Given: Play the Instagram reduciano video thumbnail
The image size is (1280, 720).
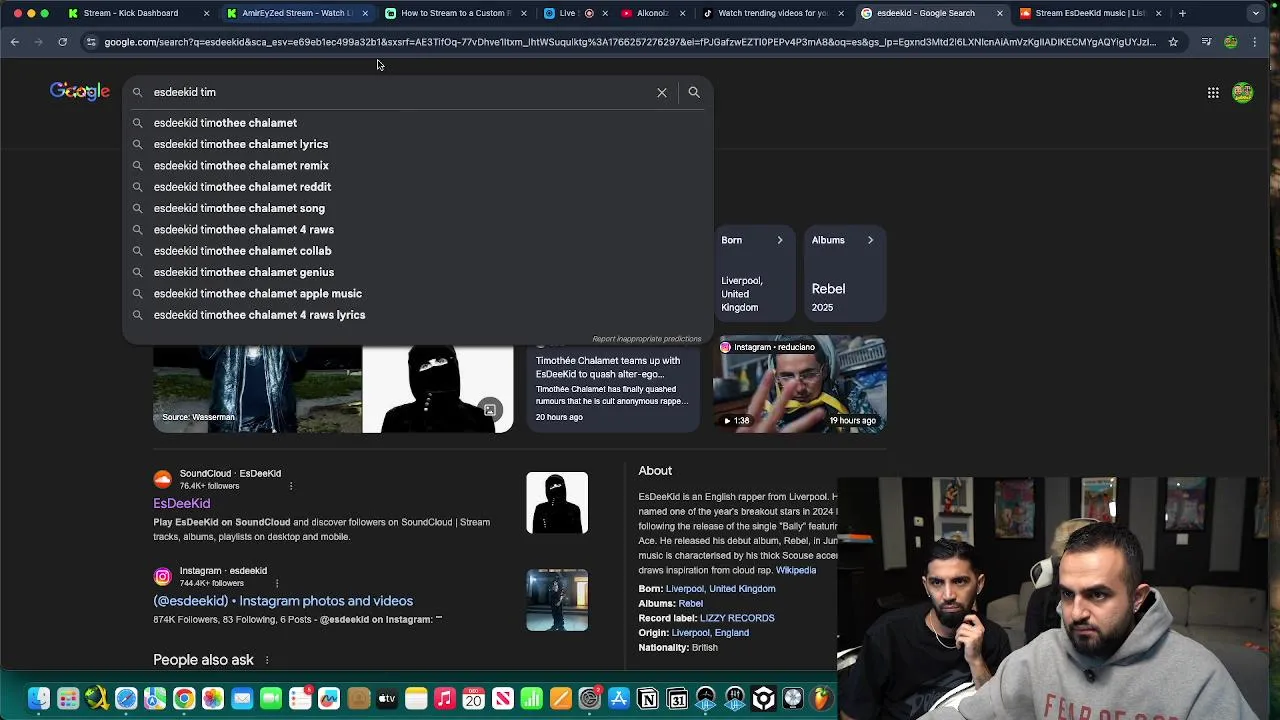Looking at the screenshot, I should (x=799, y=384).
